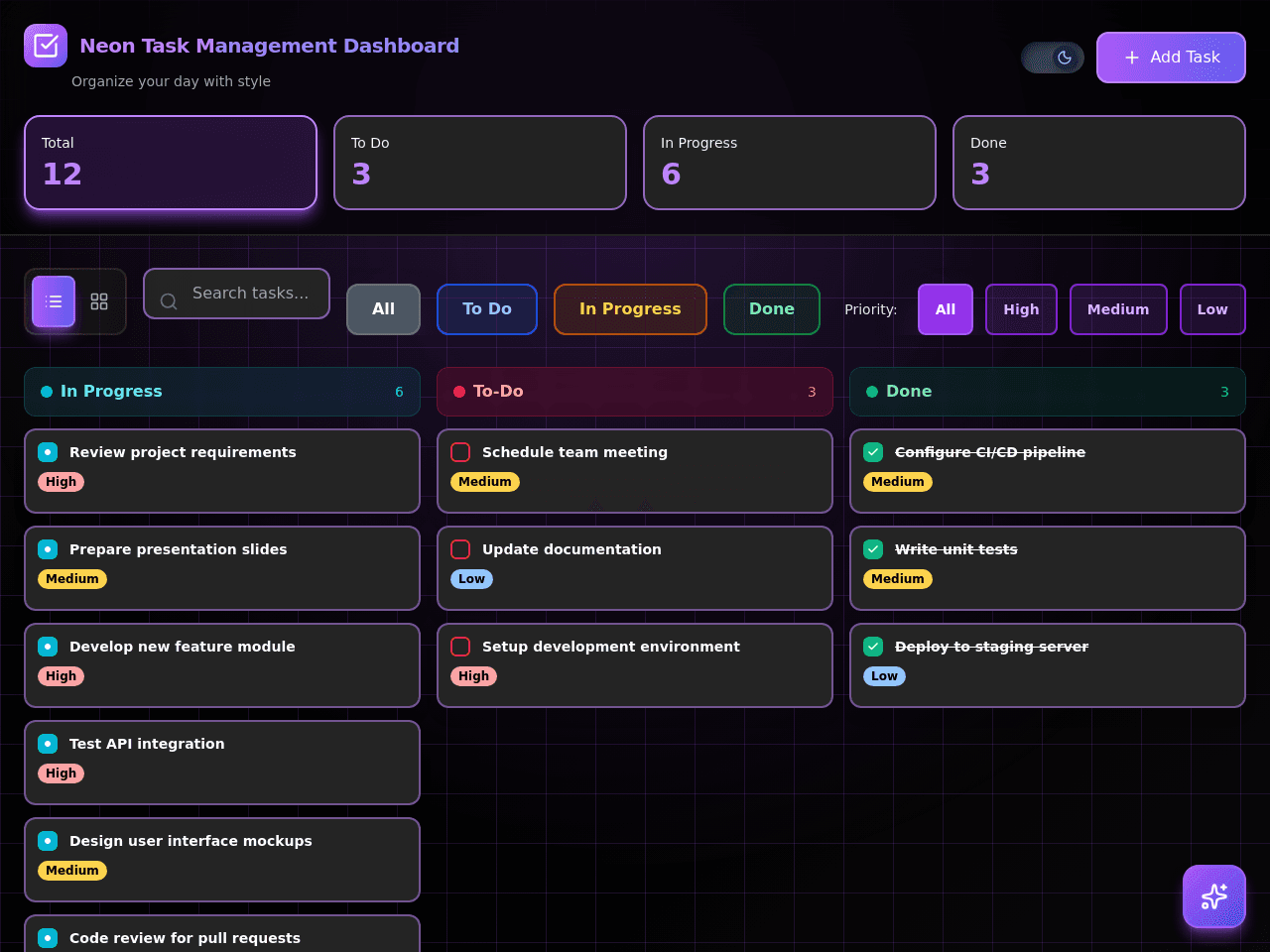Click the Done column header
Viewport: 1270px width, 952px height.
[x=1048, y=392]
